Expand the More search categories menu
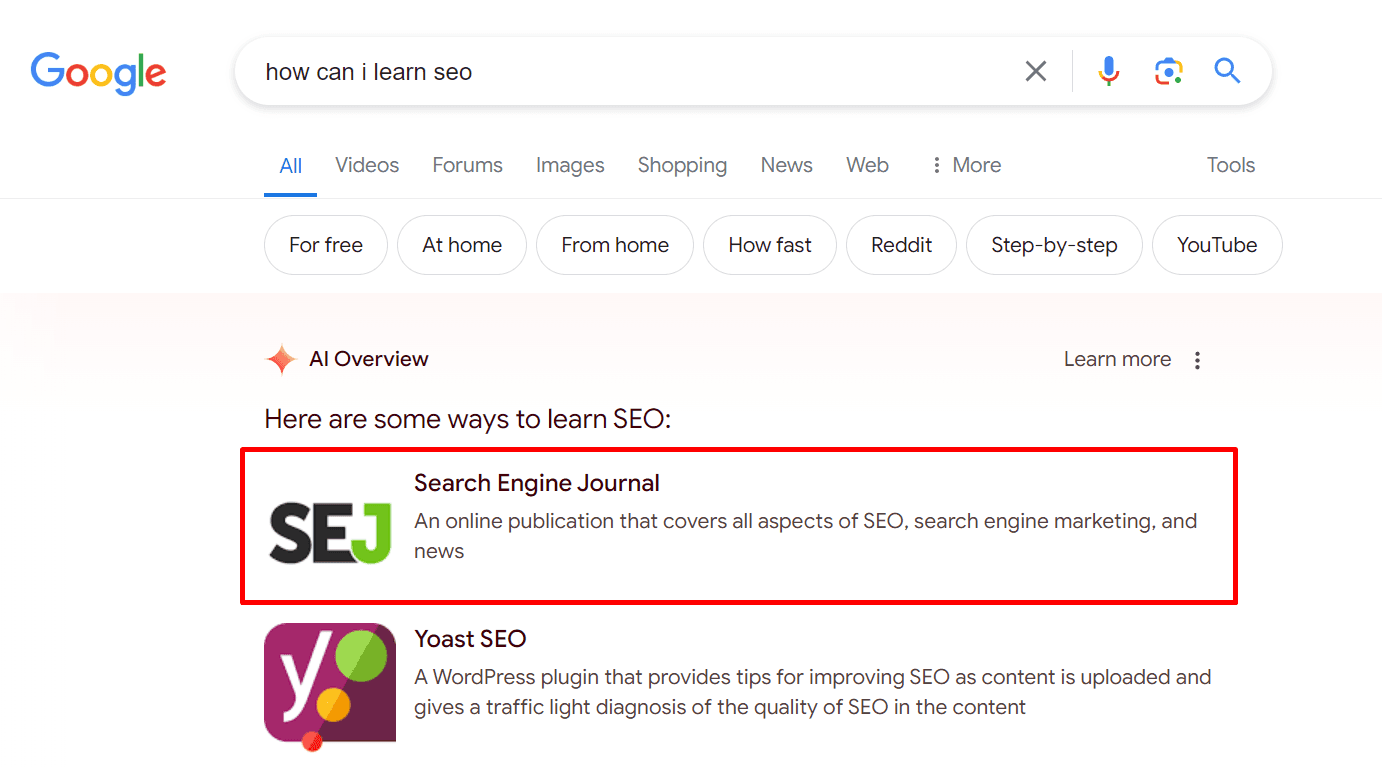The image size is (1382, 768). click(x=965, y=165)
